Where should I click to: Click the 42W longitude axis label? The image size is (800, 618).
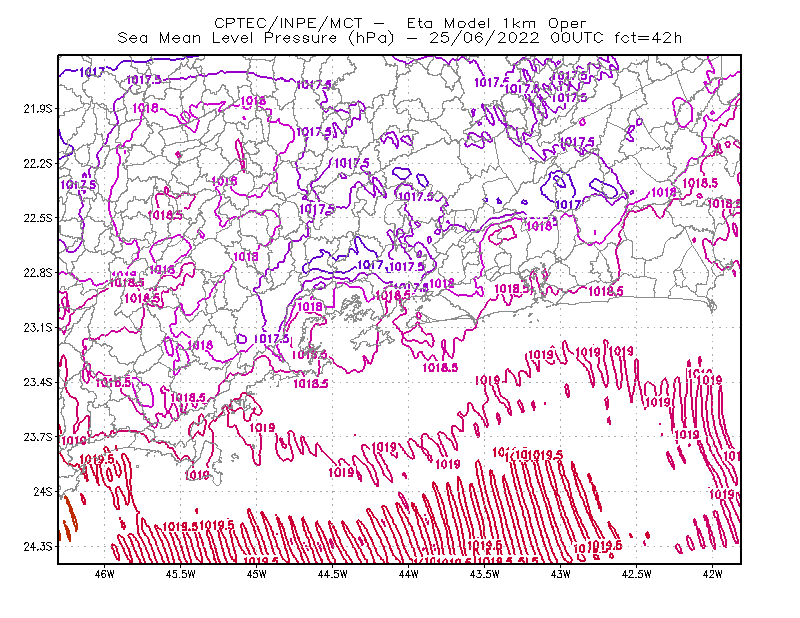[x=713, y=574]
